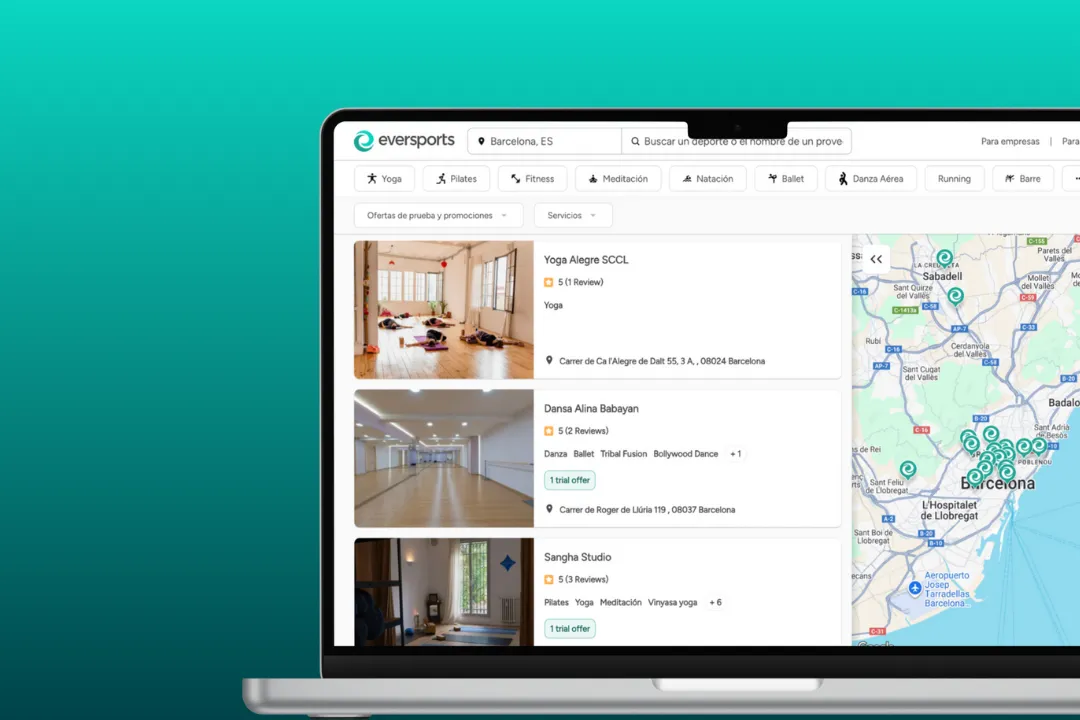
Task: Expand the Servicios filter dropdown
Action: [572, 216]
